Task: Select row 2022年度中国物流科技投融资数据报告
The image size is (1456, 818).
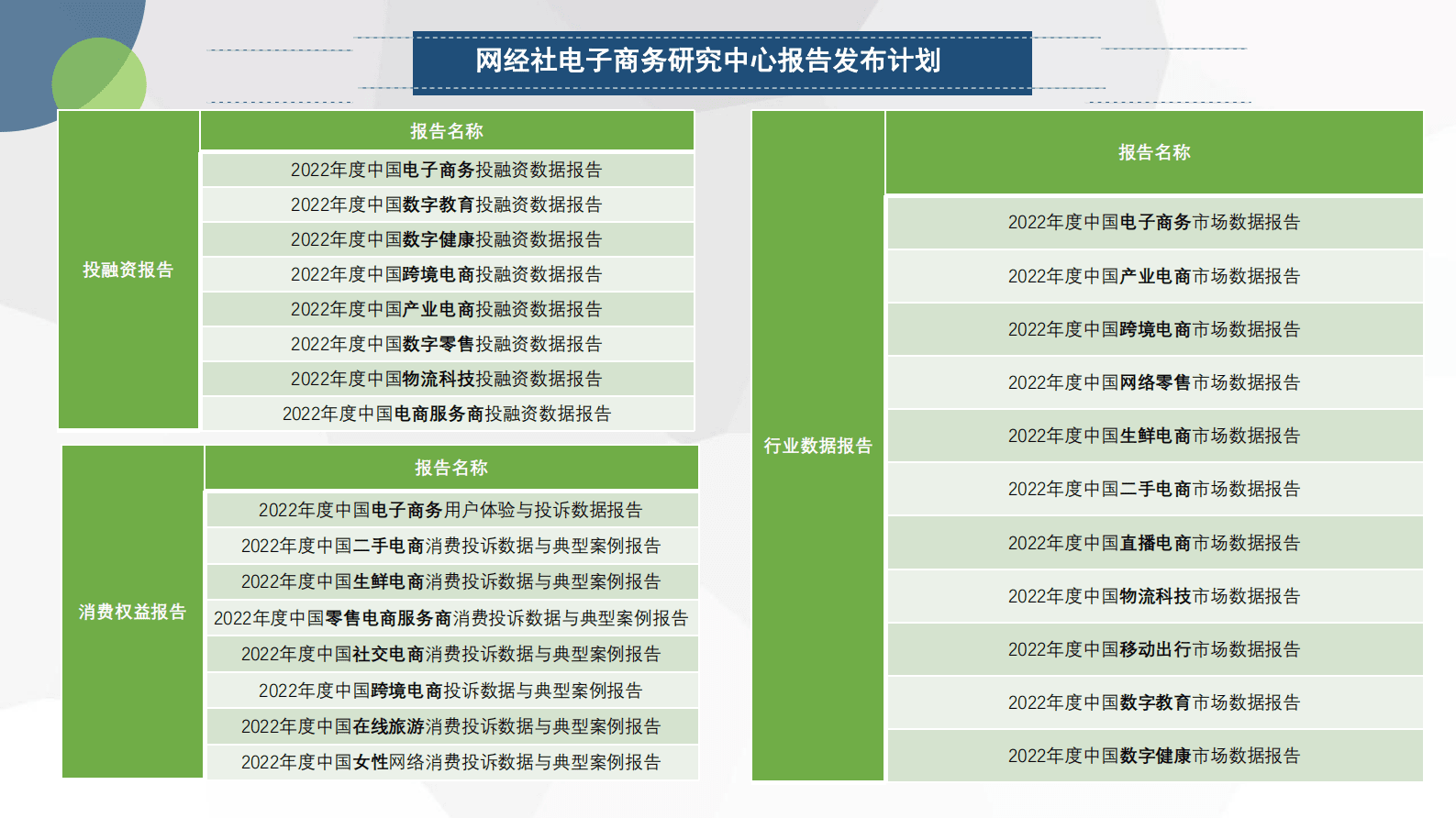Action: pos(447,379)
